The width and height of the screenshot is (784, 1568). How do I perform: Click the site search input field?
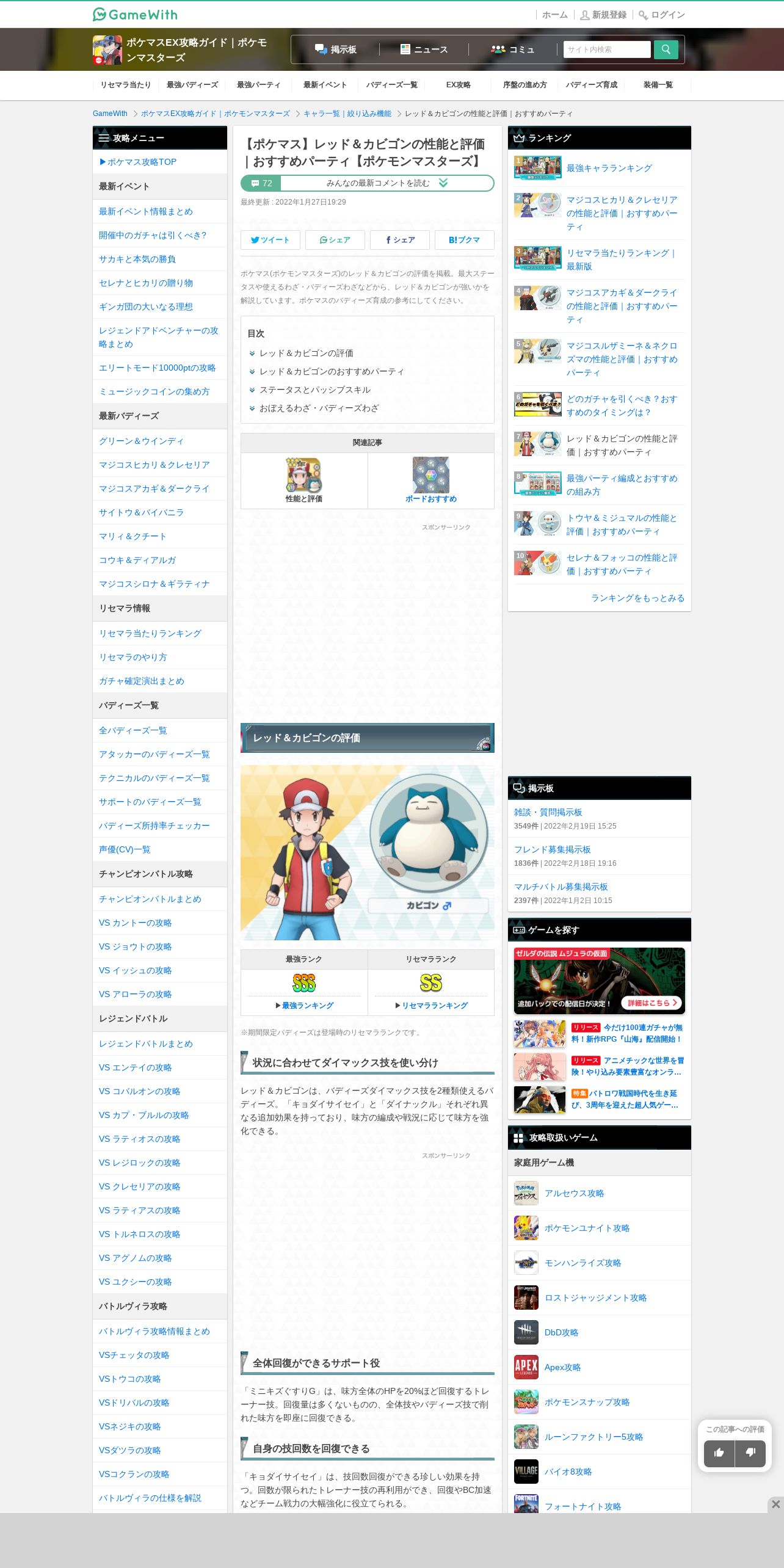tap(607, 49)
